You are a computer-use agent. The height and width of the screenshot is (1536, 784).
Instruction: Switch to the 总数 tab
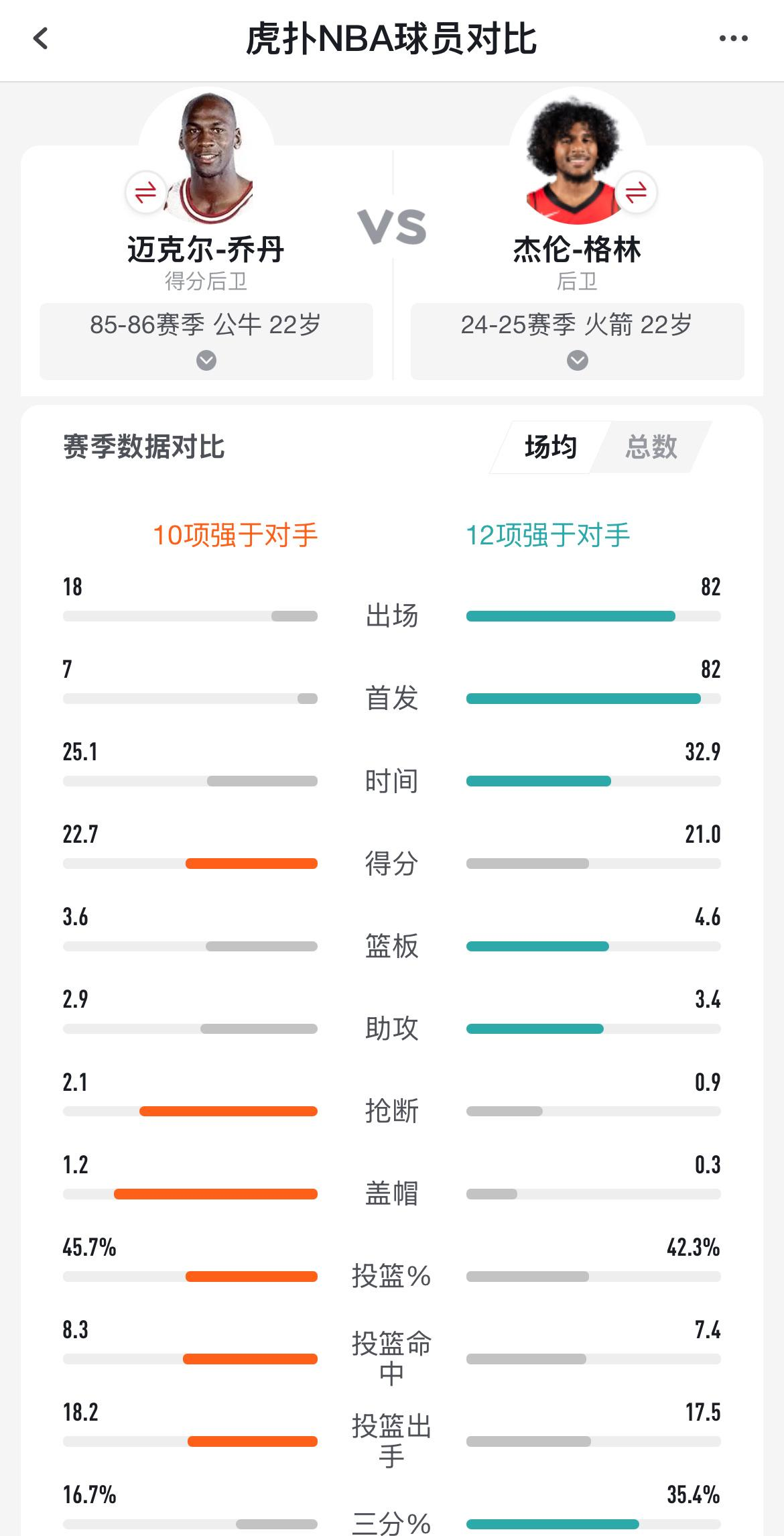pos(651,447)
